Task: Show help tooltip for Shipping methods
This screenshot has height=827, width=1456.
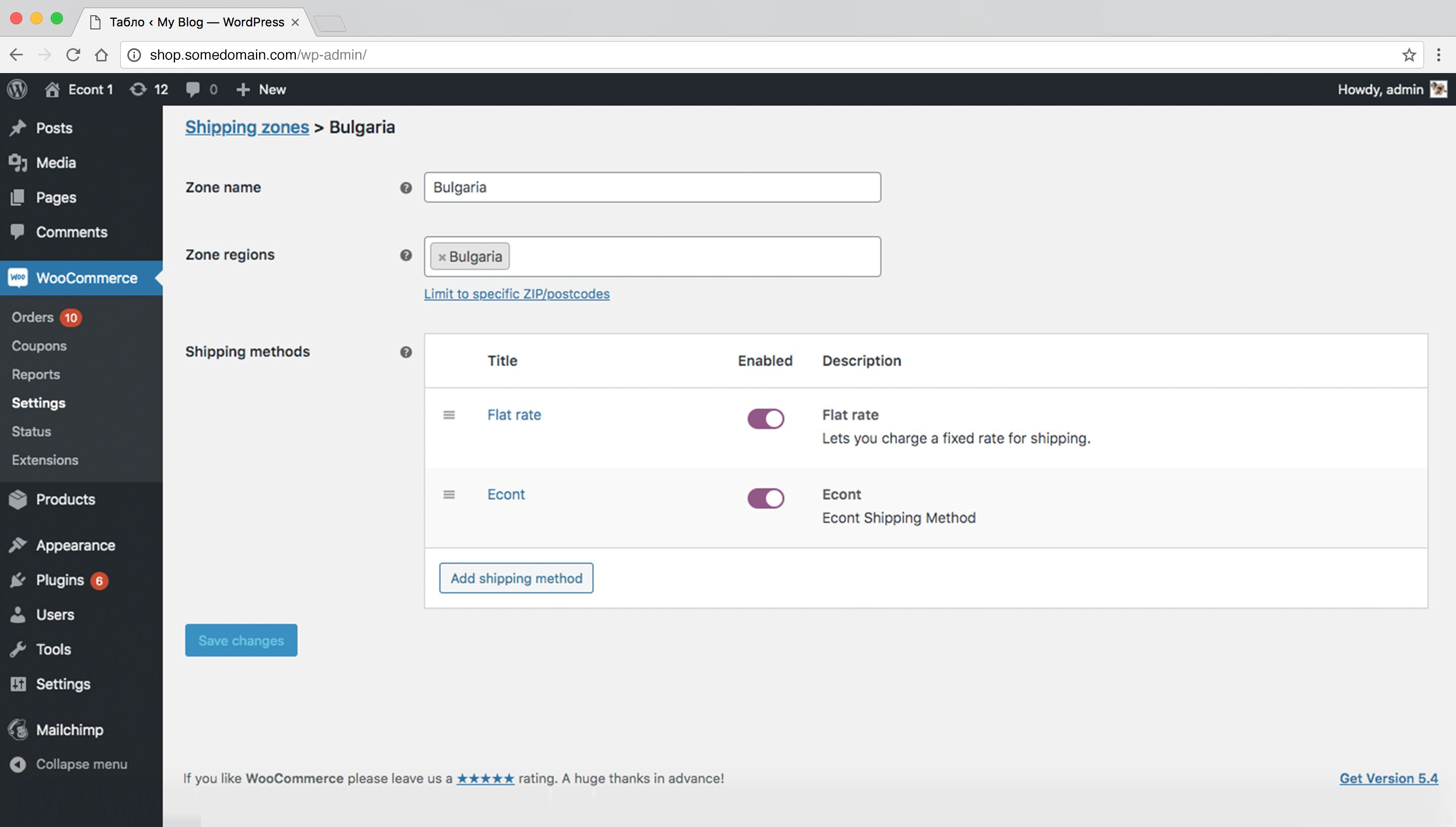Action: pyautogui.click(x=406, y=352)
